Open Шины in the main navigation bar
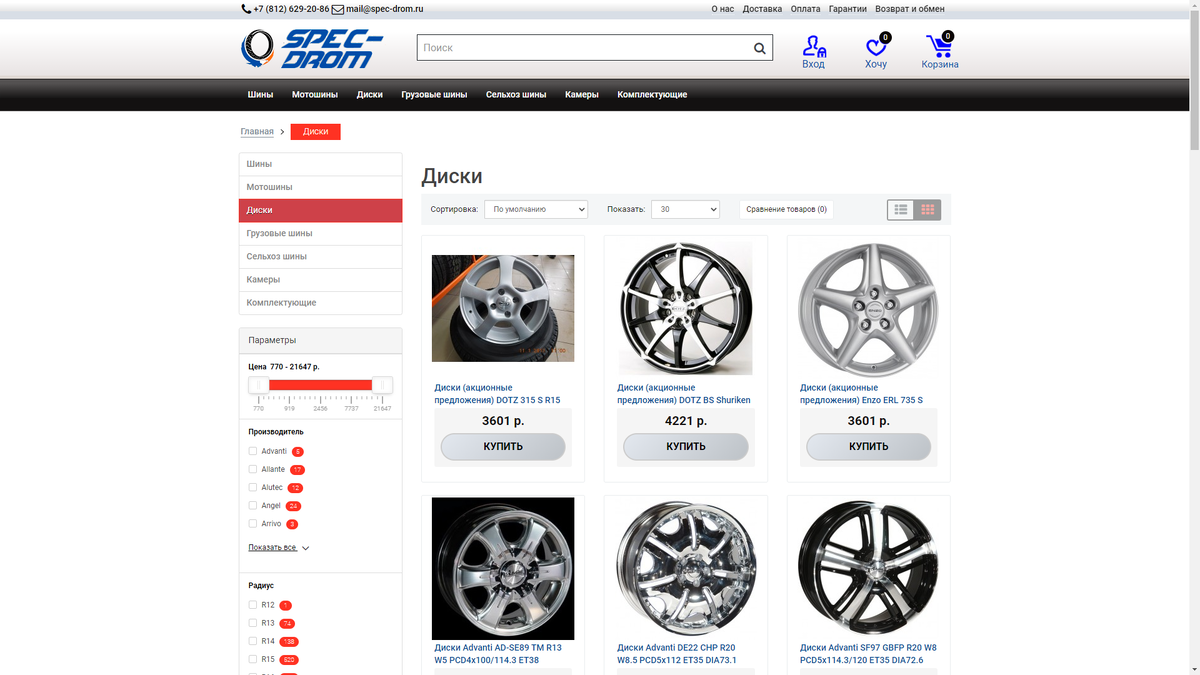The width and height of the screenshot is (1200, 675). (x=260, y=95)
